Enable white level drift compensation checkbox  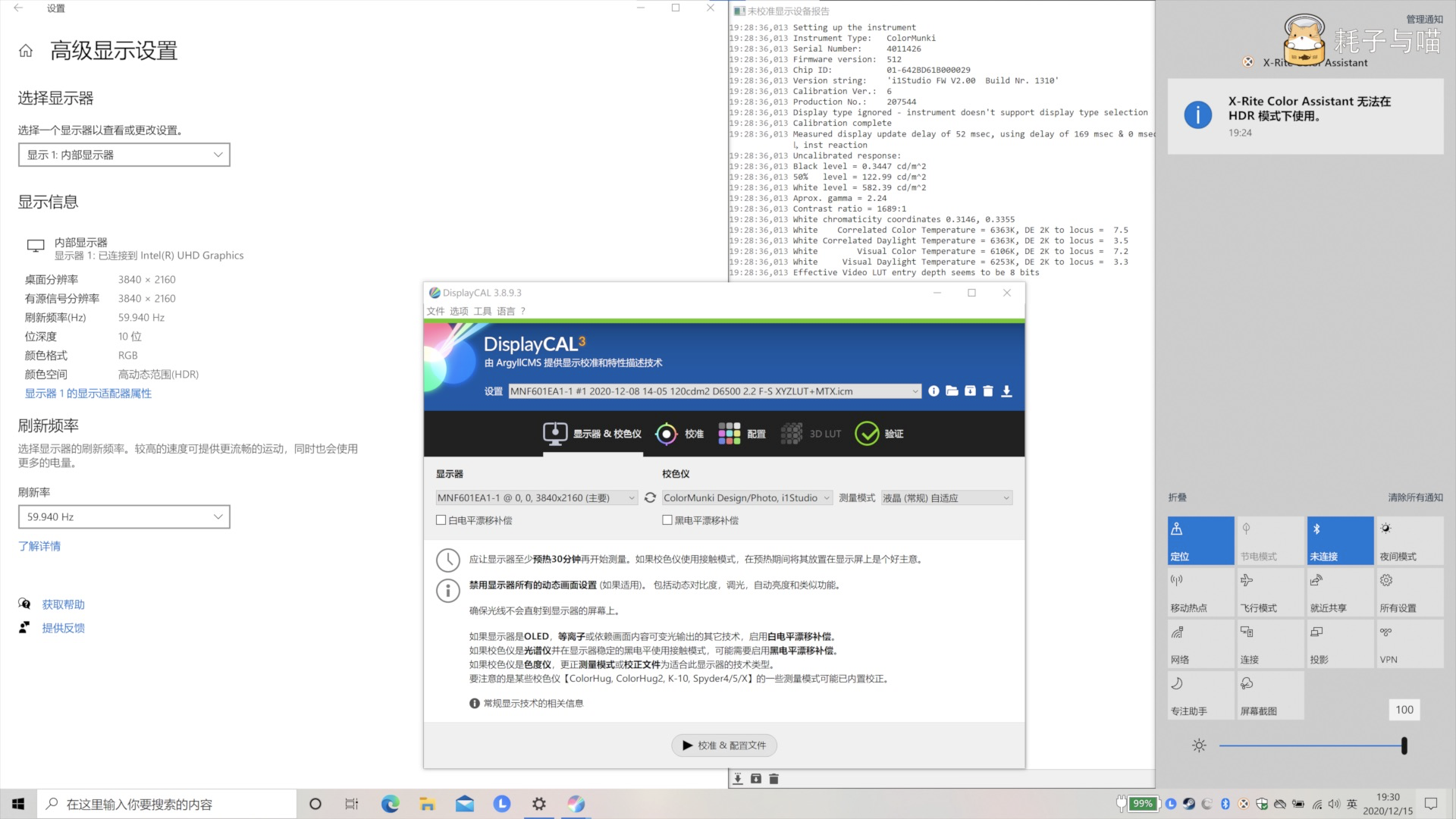coord(441,520)
